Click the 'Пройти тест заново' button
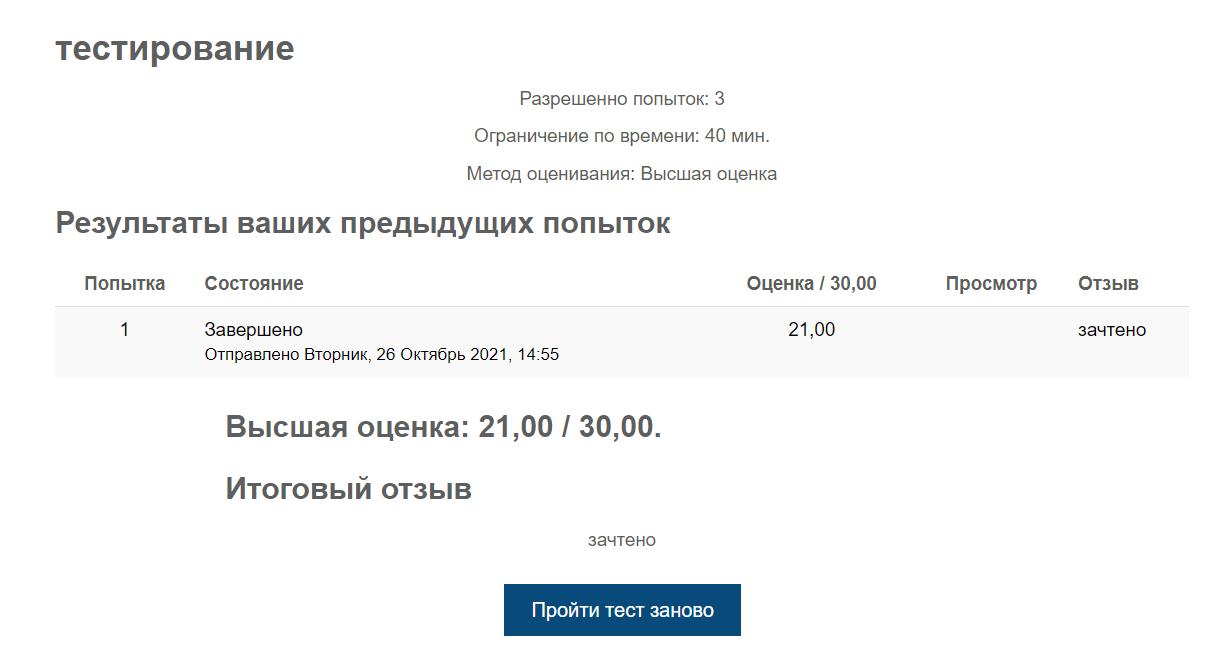Image resolution: width=1216 pixels, height=662 pixels. pos(622,610)
